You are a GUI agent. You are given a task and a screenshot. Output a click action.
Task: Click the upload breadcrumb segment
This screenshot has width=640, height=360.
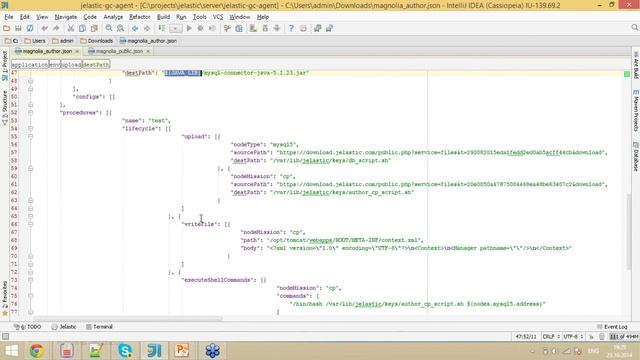71,64
